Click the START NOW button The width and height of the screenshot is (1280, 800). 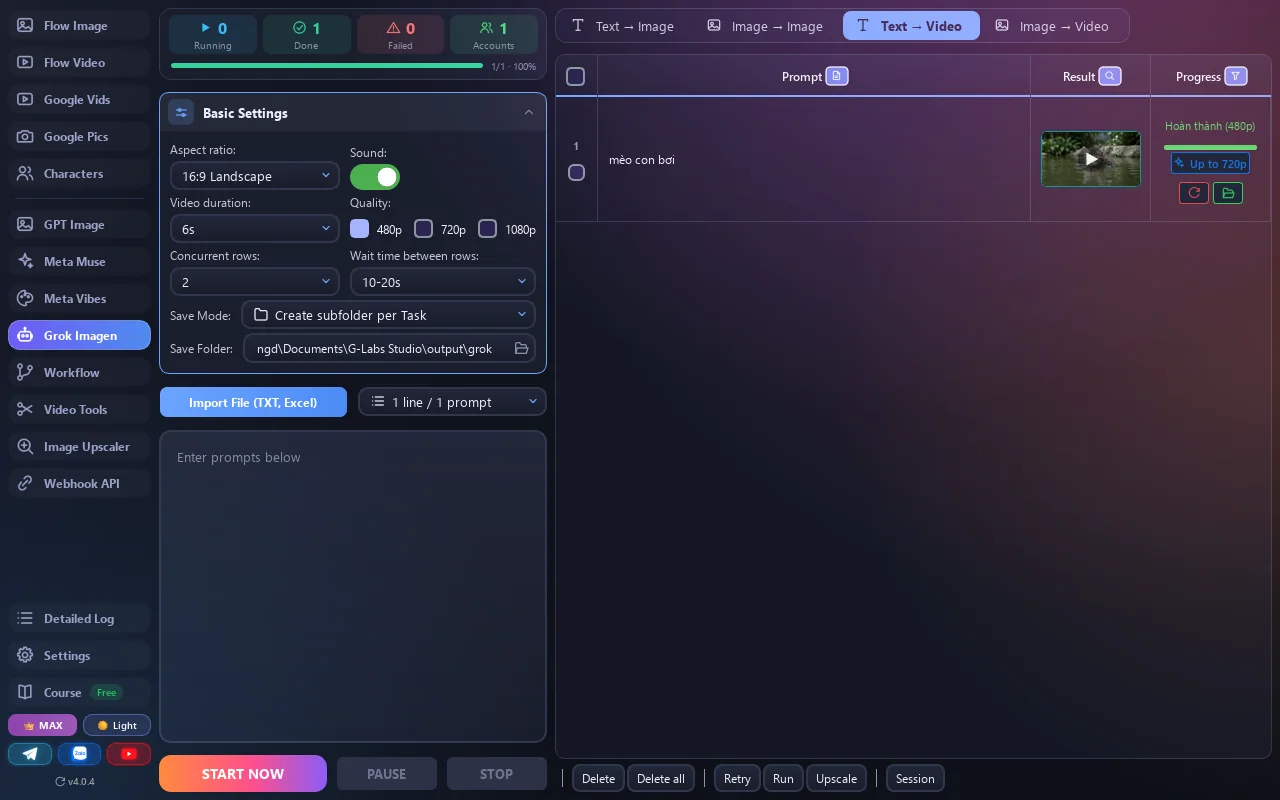pos(243,774)
